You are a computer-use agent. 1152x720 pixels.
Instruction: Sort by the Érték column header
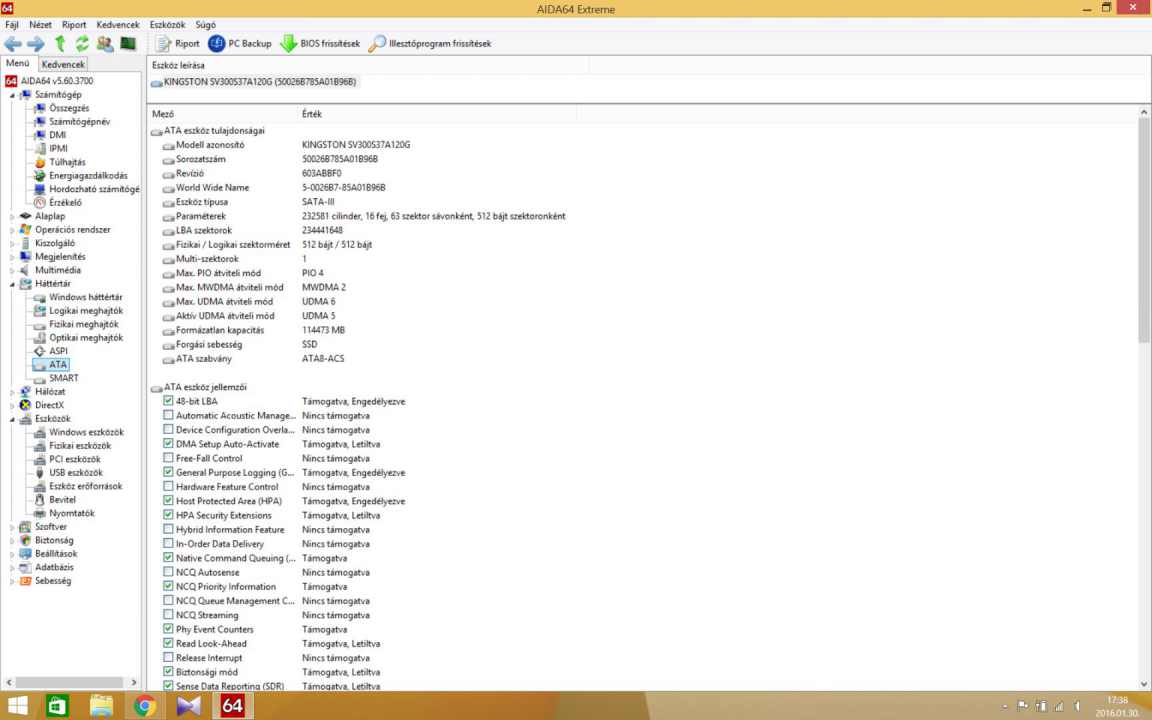point(436,114)
